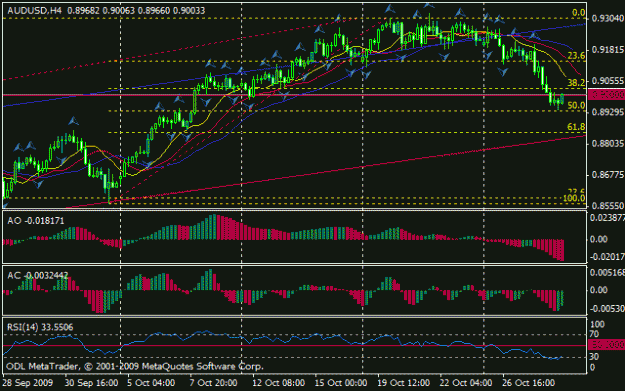Screen dimensions: 625x391
Task: Click the 22 Oct 04:00 time label
Action: coord(466,383)
